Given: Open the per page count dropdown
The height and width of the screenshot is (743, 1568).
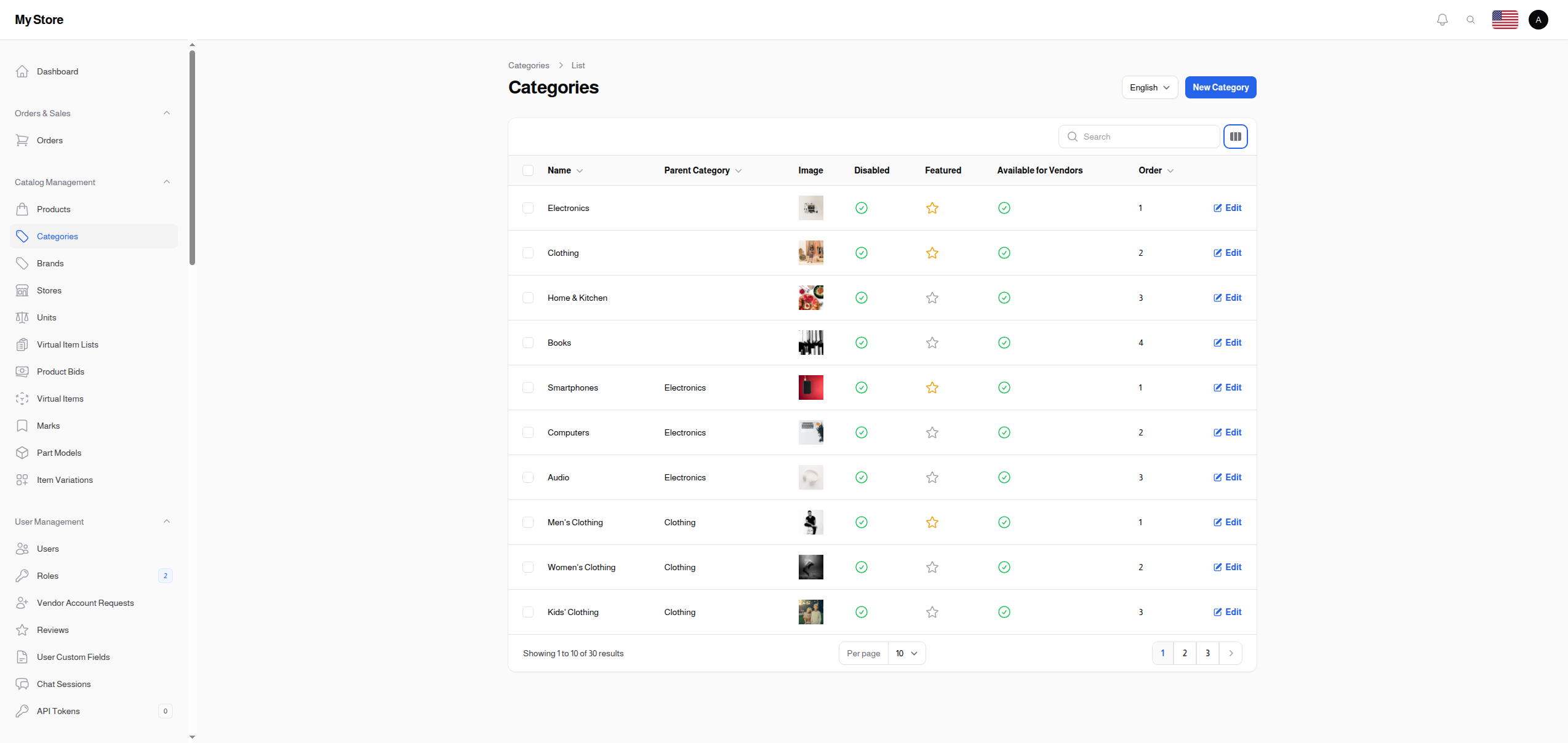Looking at the screenshot, I should [906, 653].
